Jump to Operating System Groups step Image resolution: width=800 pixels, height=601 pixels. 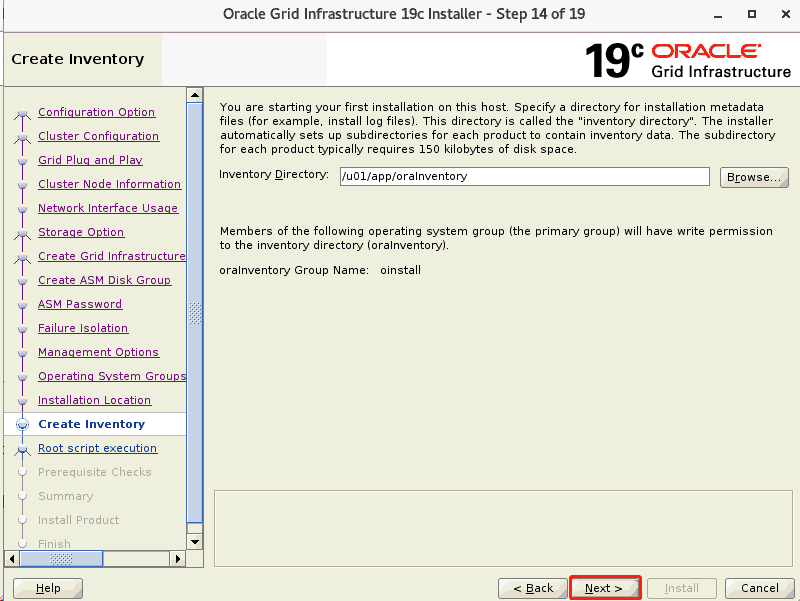coord(112,376)
